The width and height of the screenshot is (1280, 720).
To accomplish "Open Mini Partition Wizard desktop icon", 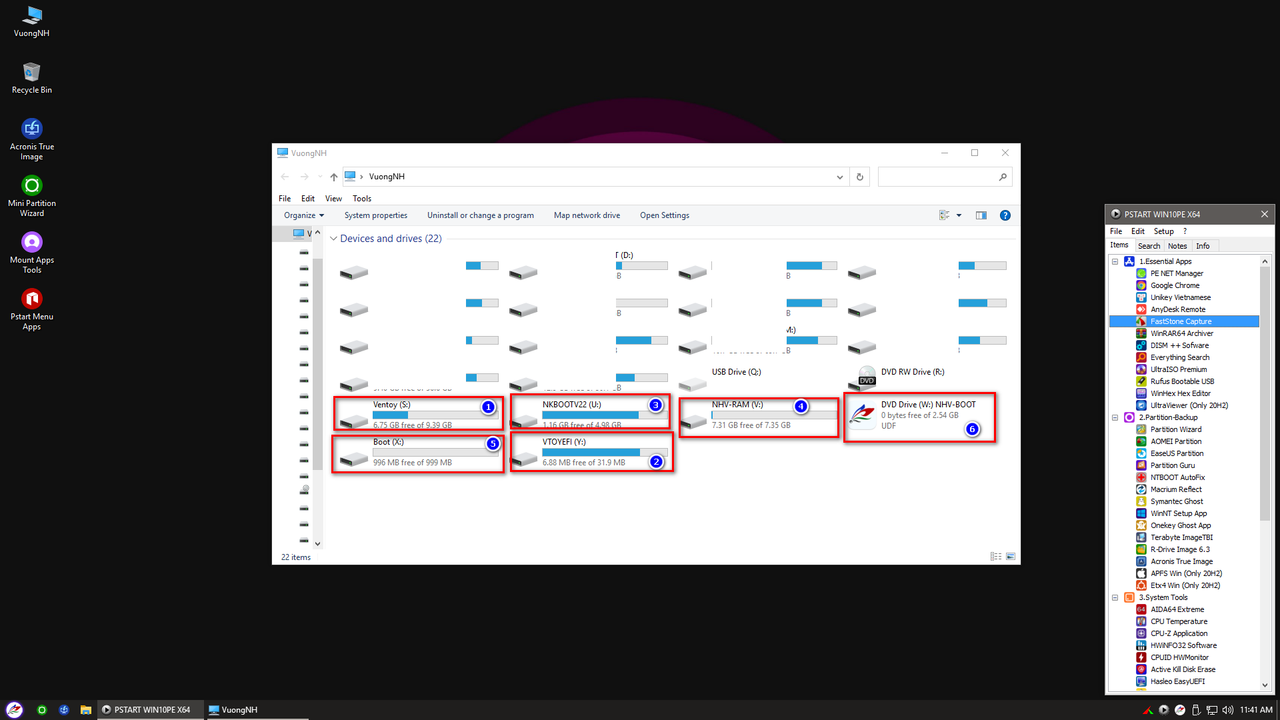I will (x=32, y=196).
